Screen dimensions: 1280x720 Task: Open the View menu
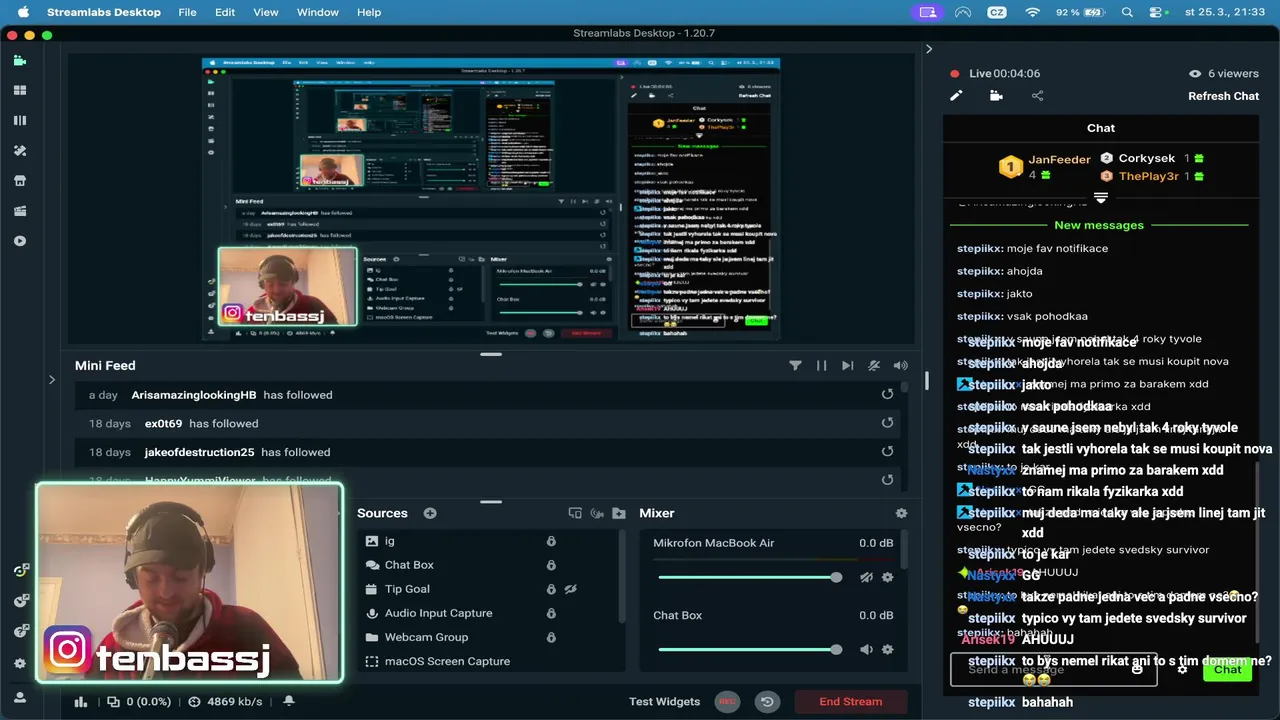266,12
